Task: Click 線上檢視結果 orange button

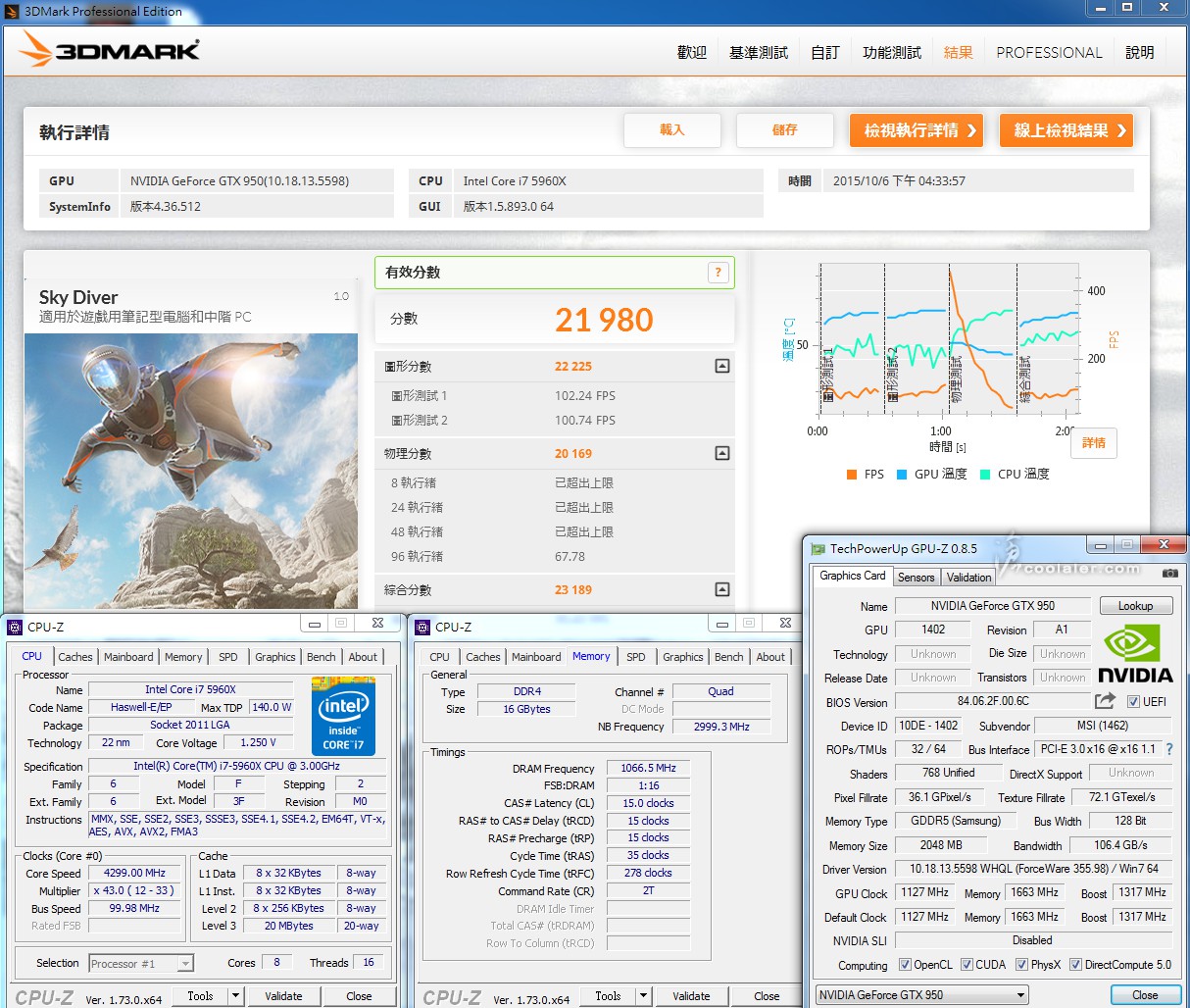Action: point(1066,129)
